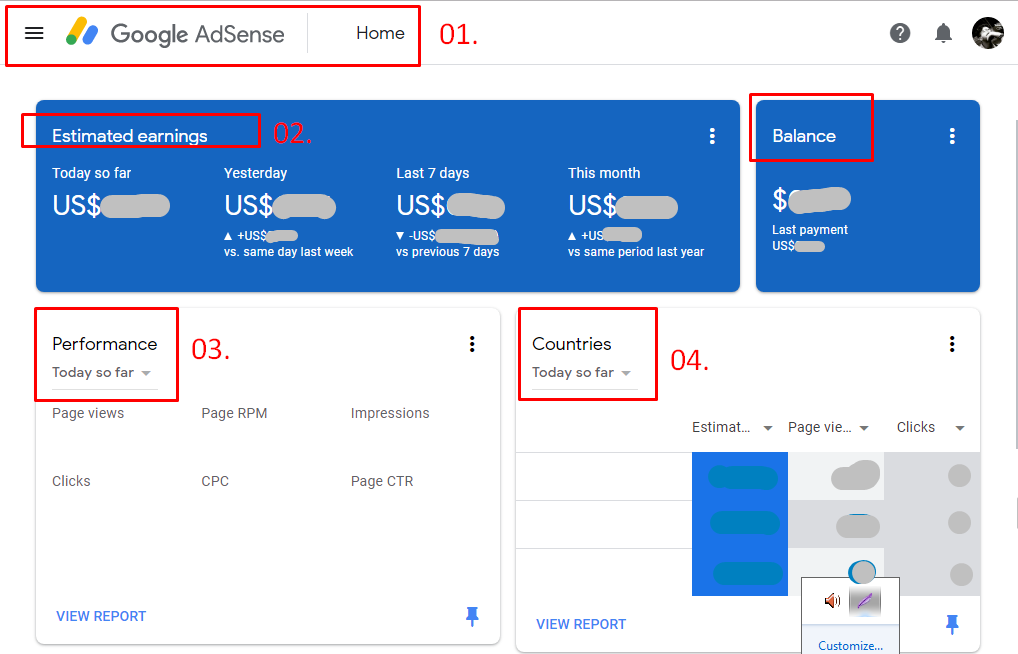
Task: Click the Performance card title
Action: coord(105,344)
